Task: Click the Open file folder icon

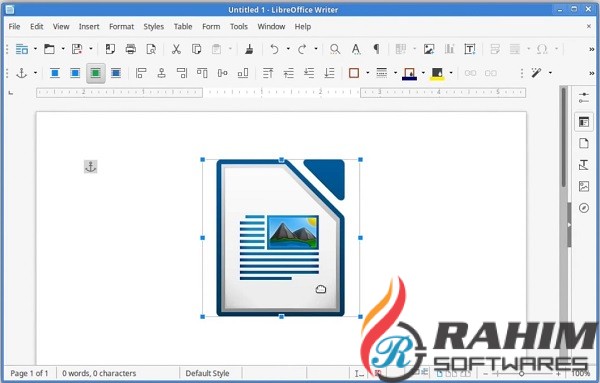Action: click(x=49, y=49)
